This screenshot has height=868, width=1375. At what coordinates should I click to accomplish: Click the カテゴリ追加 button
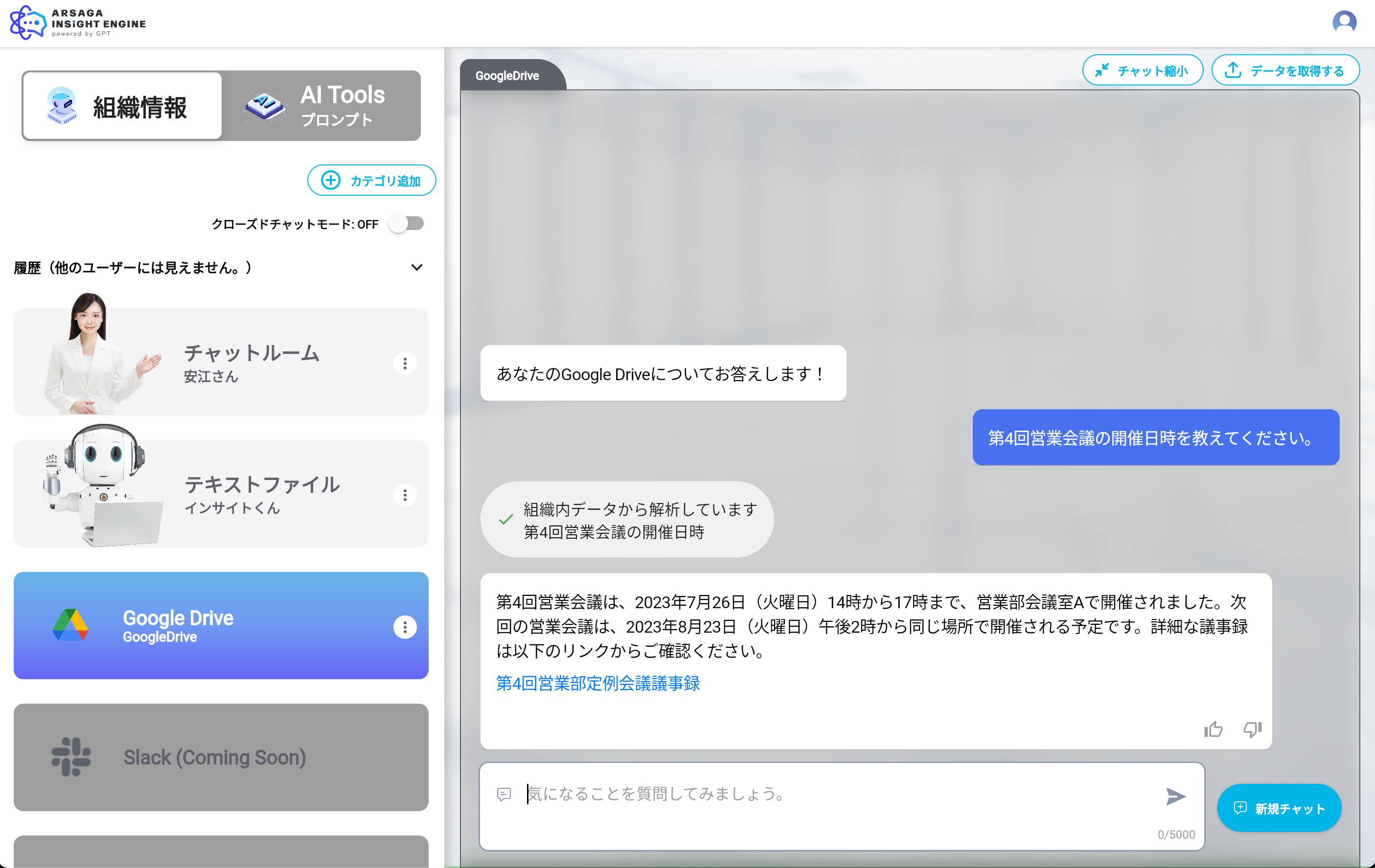click(371, 181)
